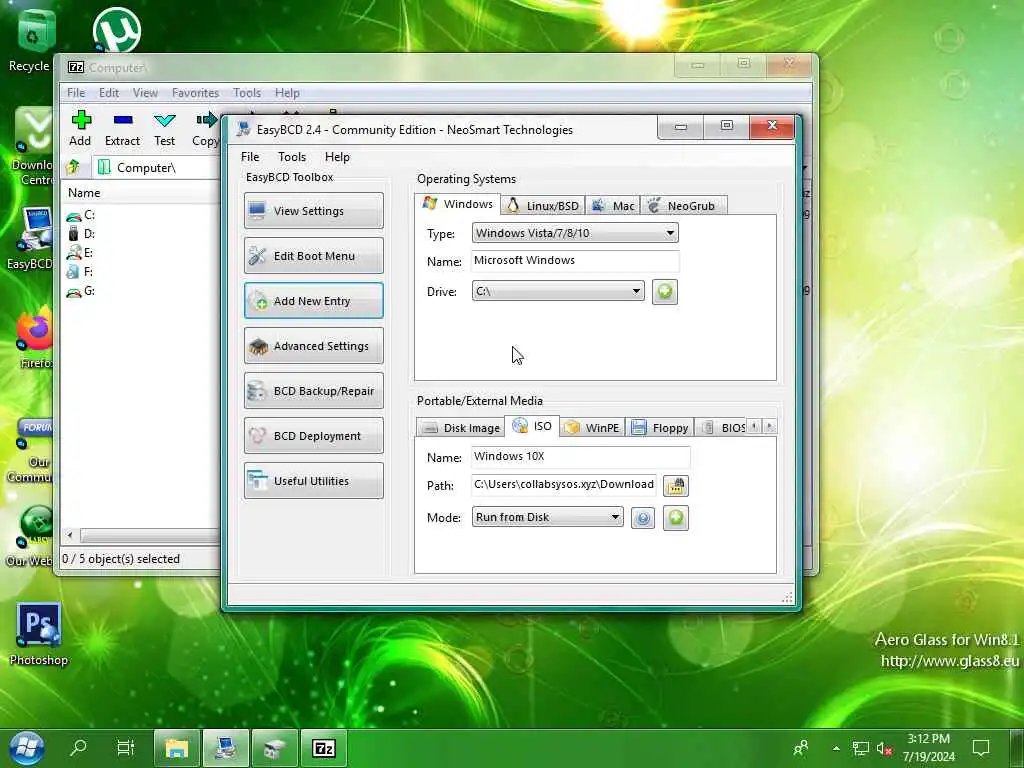Open the EasyBCD Tools menu
Viewport: 1024px width, 768px height.
point(292,157)
